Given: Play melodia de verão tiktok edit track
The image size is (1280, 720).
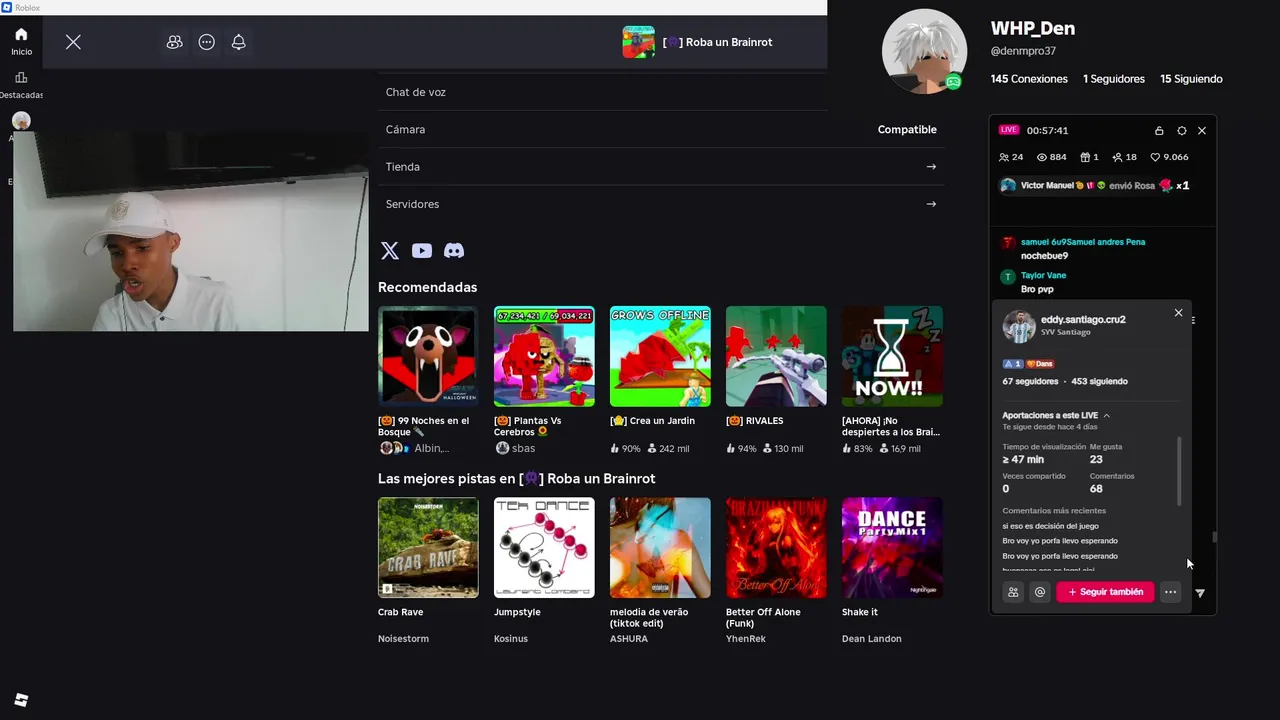Looking at the screenshot, I should (x=660, y=547).
